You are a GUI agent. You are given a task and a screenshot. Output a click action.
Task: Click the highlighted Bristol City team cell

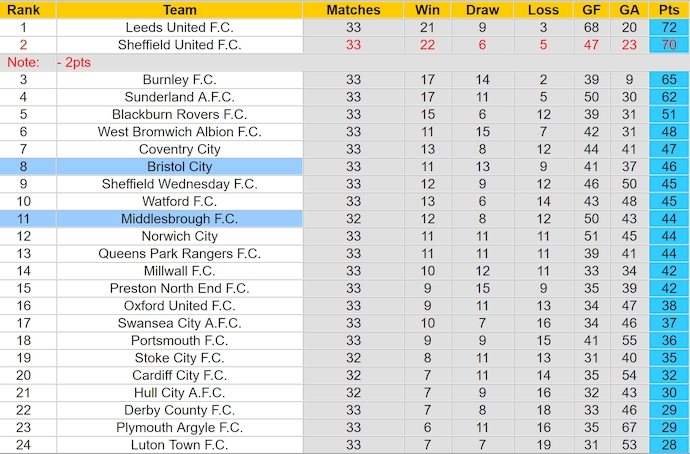pos(179,166)
